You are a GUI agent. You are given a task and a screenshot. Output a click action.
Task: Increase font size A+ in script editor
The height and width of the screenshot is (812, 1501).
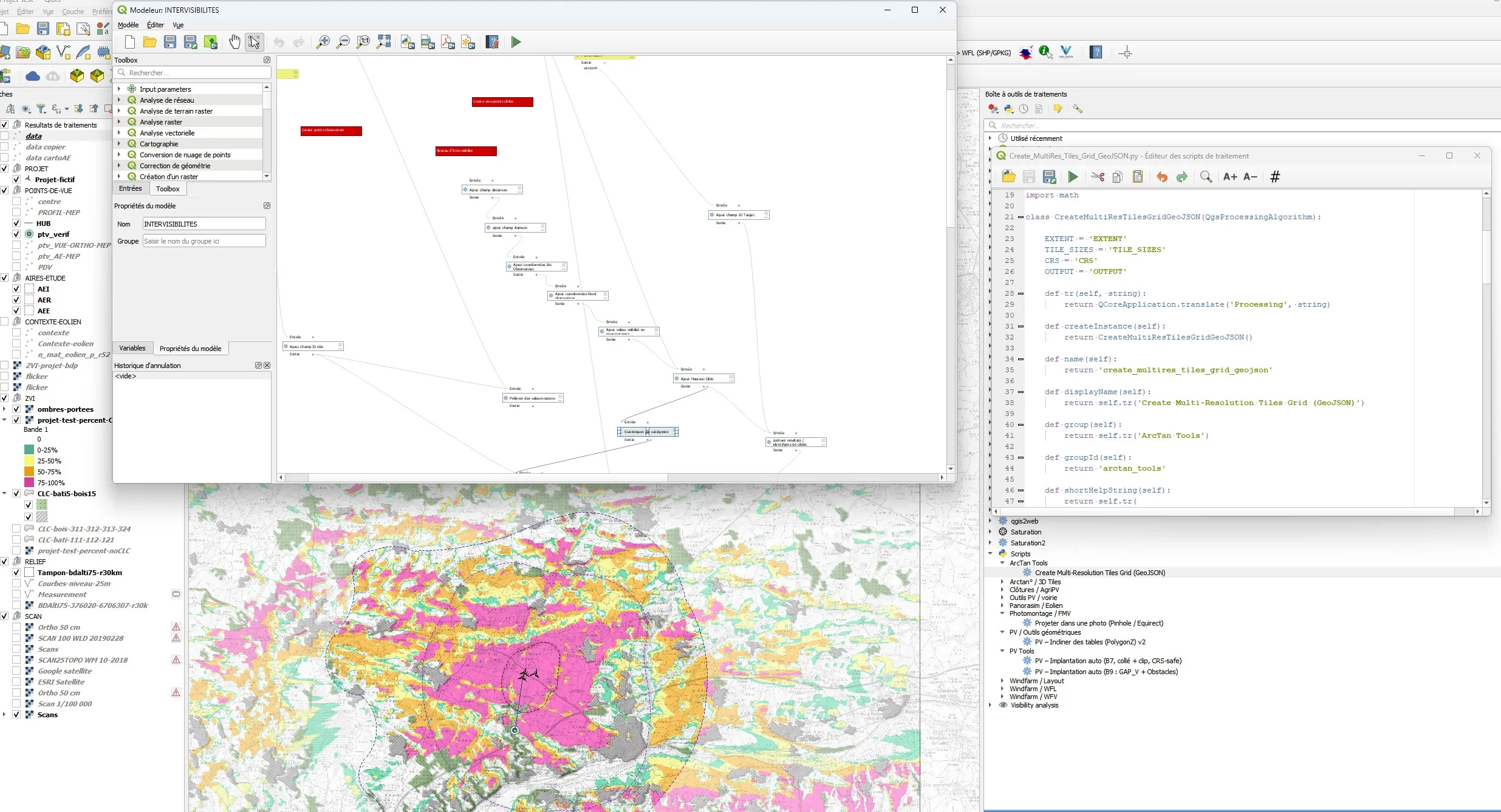1230,177
